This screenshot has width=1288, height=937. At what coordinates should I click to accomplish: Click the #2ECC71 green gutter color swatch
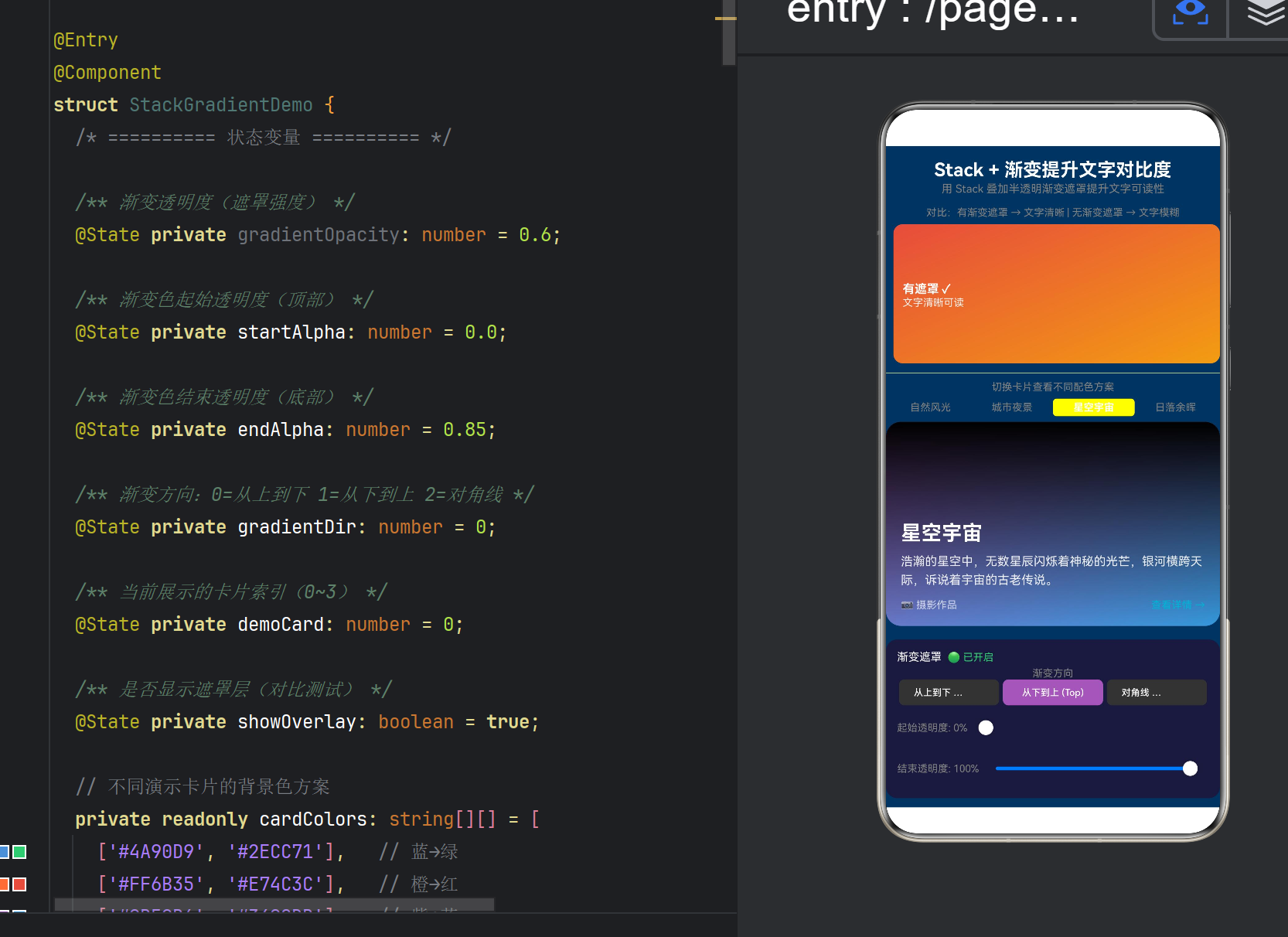point(20,852)
